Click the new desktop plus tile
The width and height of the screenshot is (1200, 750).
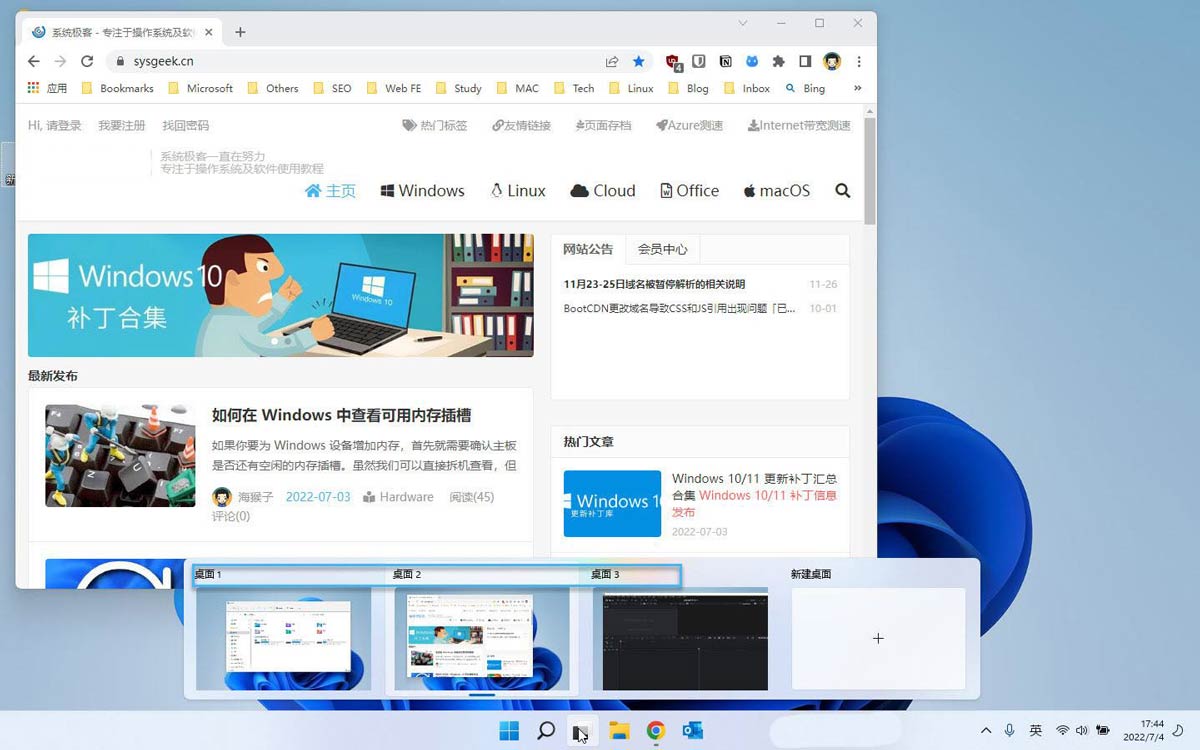point(878,638)
